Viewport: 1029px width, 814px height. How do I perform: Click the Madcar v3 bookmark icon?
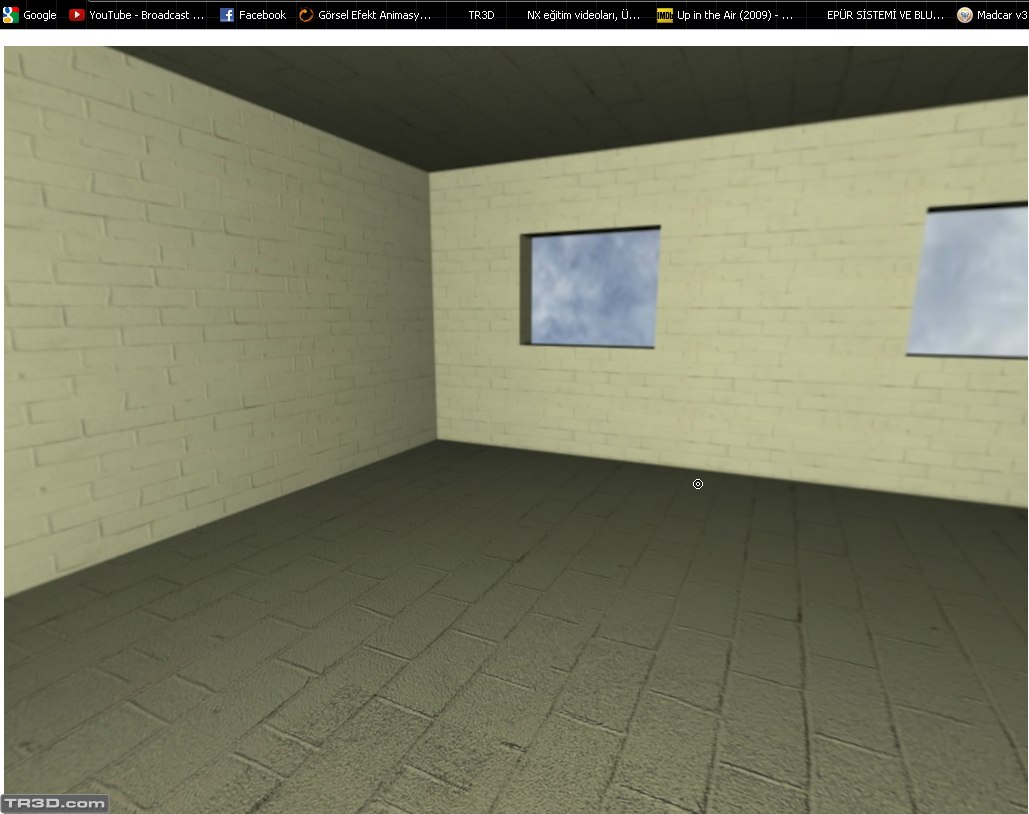965,15
